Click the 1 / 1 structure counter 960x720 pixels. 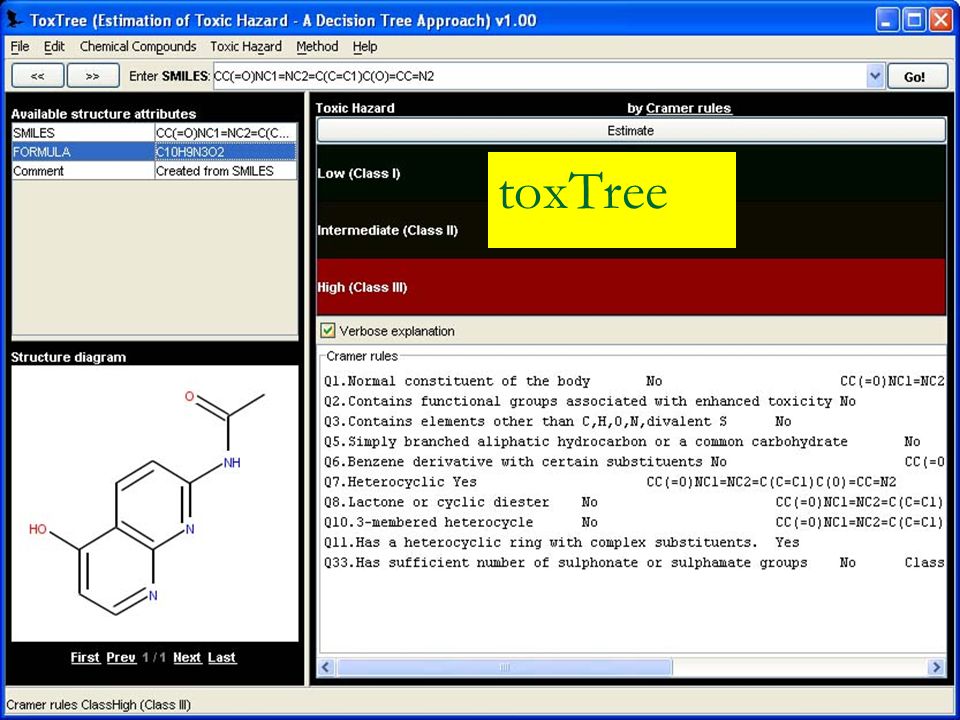tap(154, 658)
